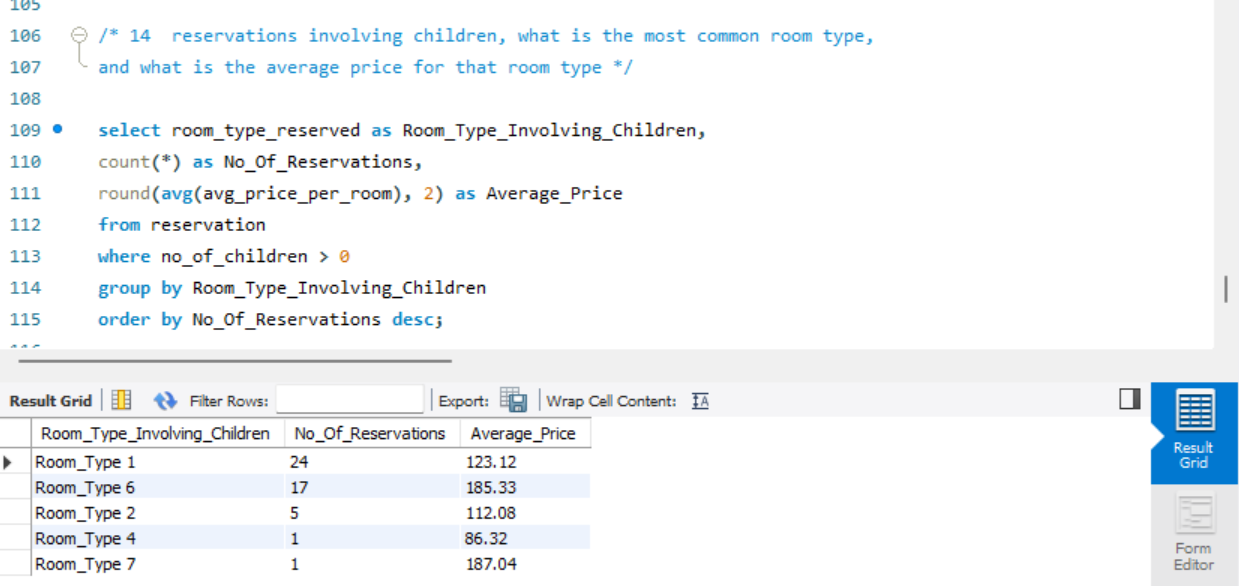This screenshot has width=1239, height=586.
Task: Switch to the Result Grid view
Action: click(1194, 432)
